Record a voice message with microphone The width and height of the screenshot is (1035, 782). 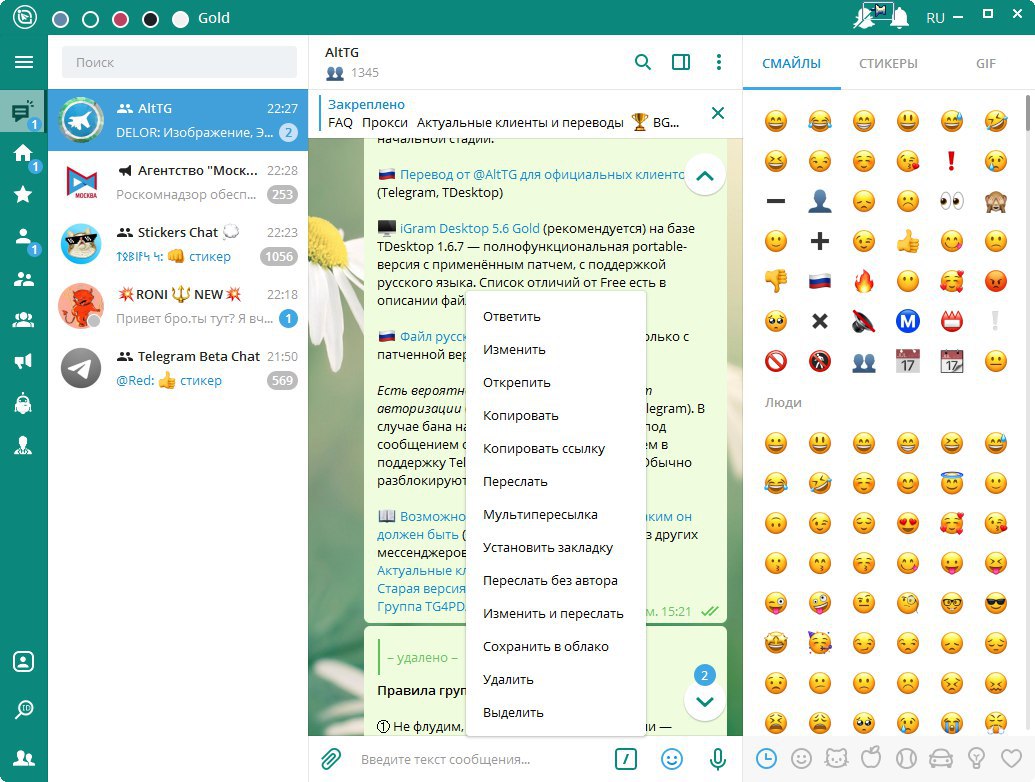(718, 759)
